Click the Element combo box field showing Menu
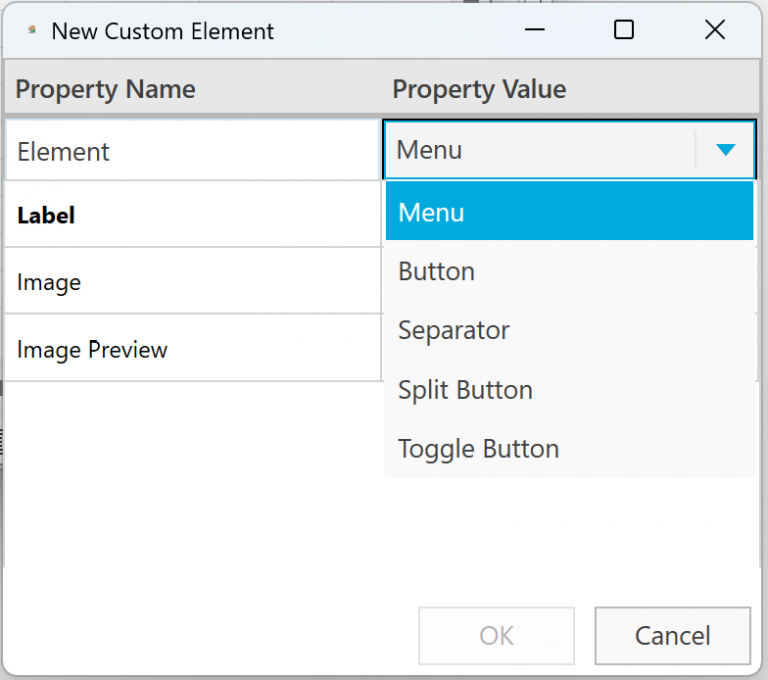Image resolution: width=768 pixels, height=680 pixels. click(x=538, y=150)
